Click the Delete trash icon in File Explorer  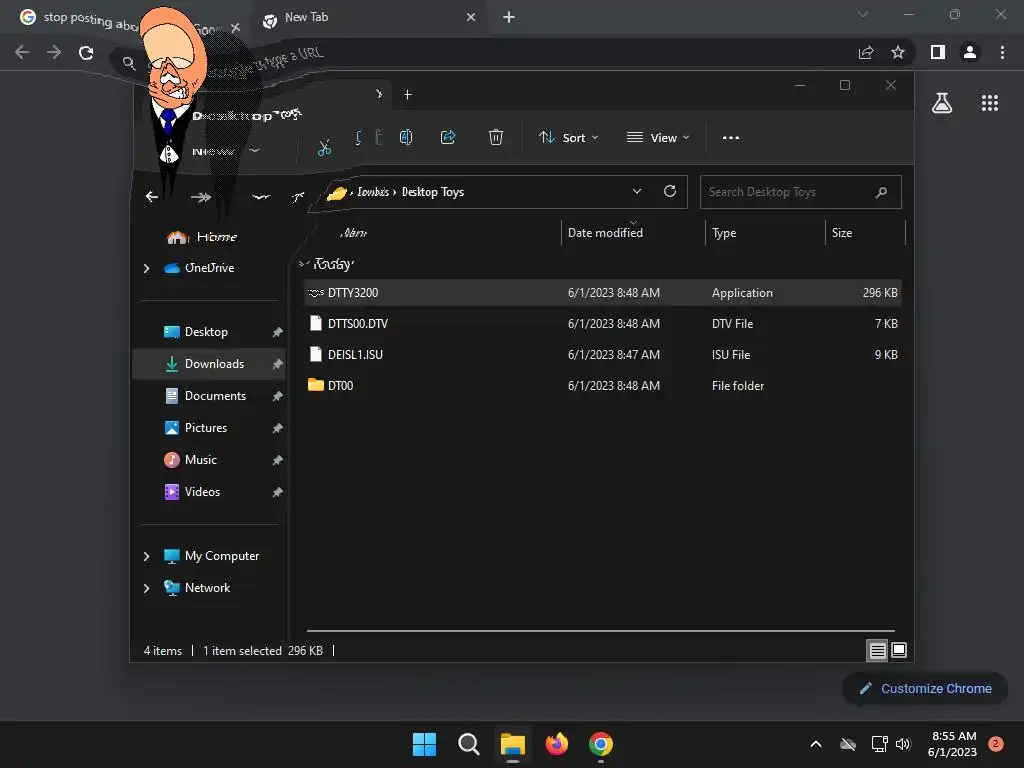point(496,137)
